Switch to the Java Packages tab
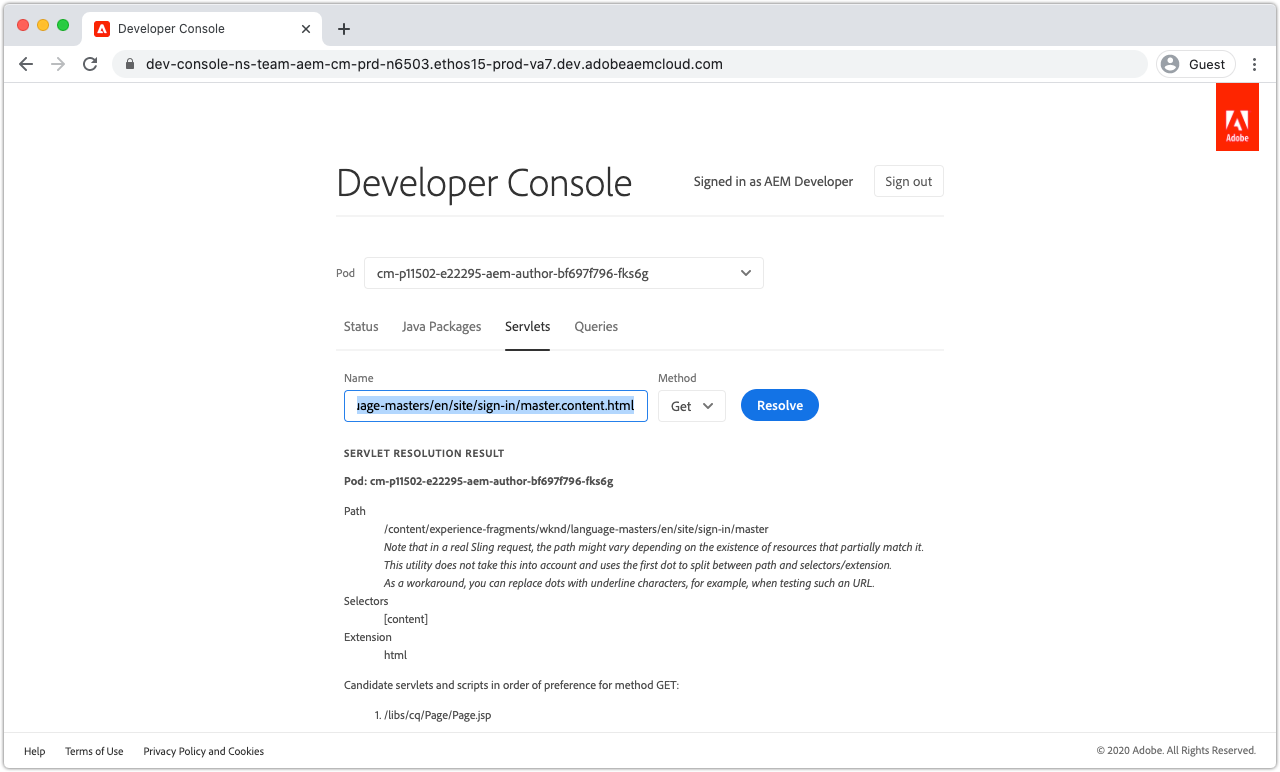 pos(442,327)
